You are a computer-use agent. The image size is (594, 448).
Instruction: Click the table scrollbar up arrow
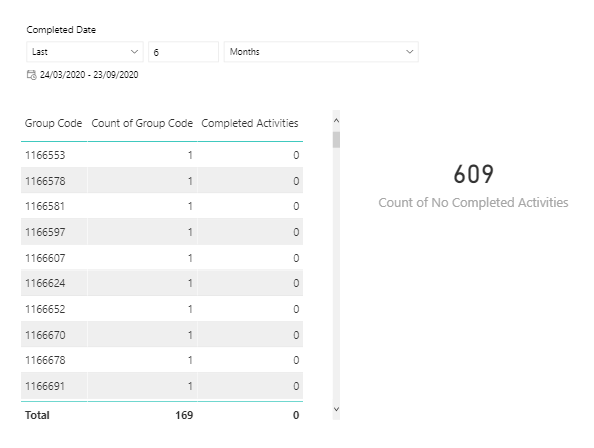[336, 120]
